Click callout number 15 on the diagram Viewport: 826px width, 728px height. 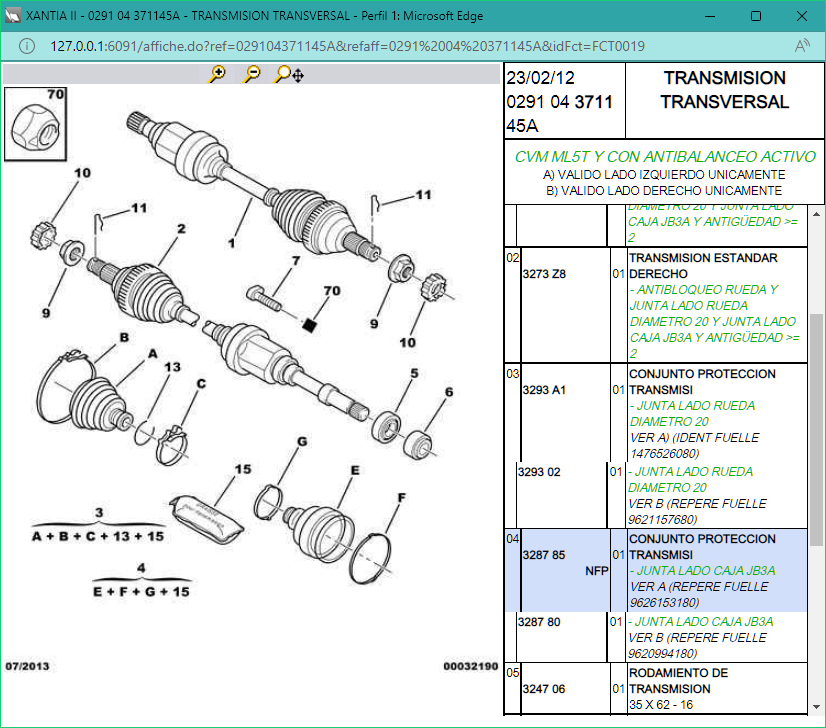pyautogui.click(x=243, y=469)
